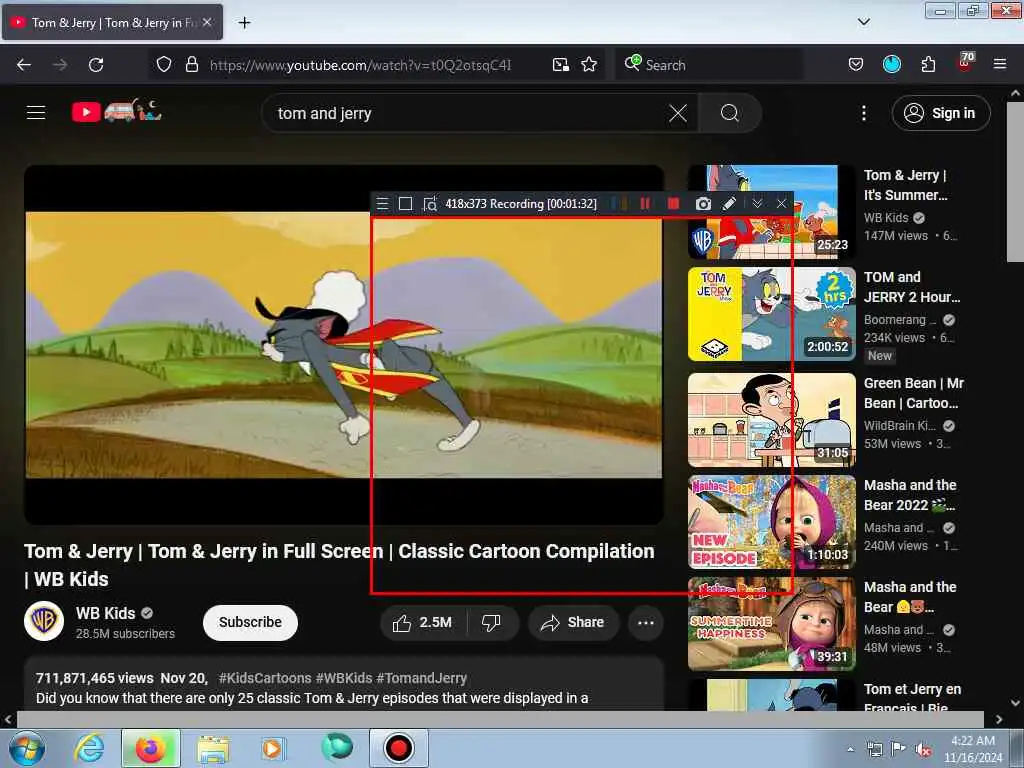This screenshot has height=768, width=1024.
Task: Go to YouTube home via logo
Action: pos(116,112)
